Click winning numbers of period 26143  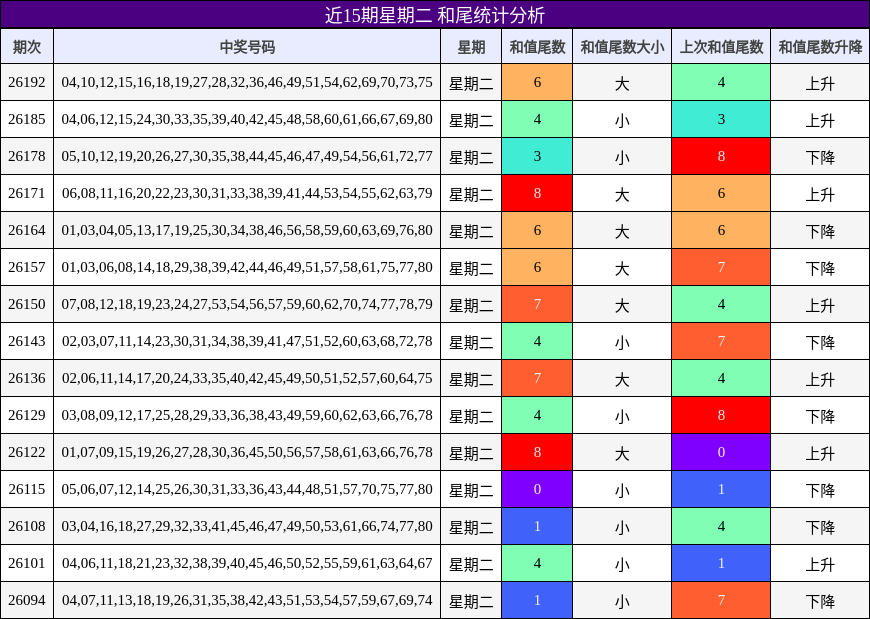pos(247,341)
